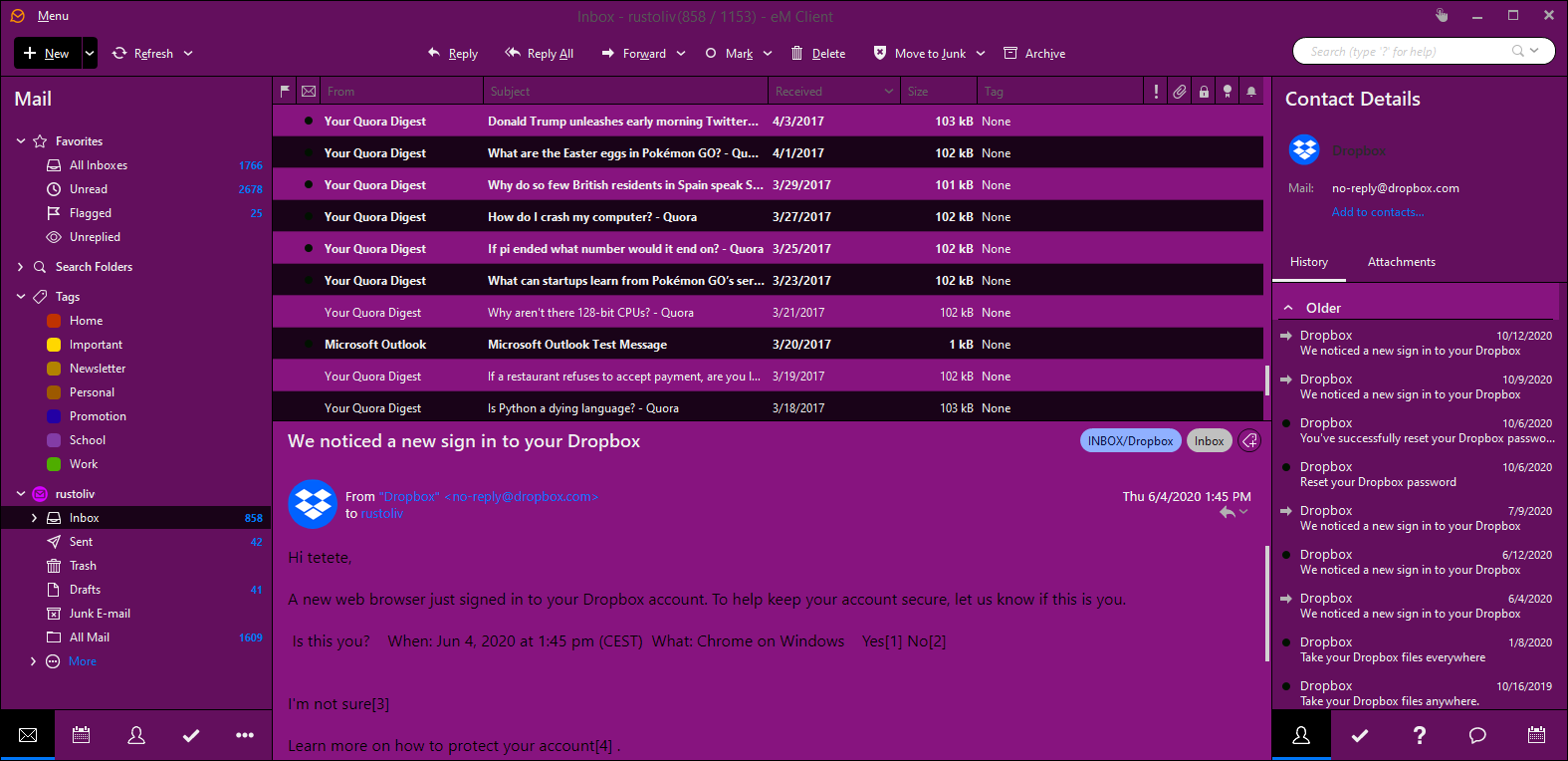
Task: Collapse the Tags tree section
Action: (x=21, y=297)
